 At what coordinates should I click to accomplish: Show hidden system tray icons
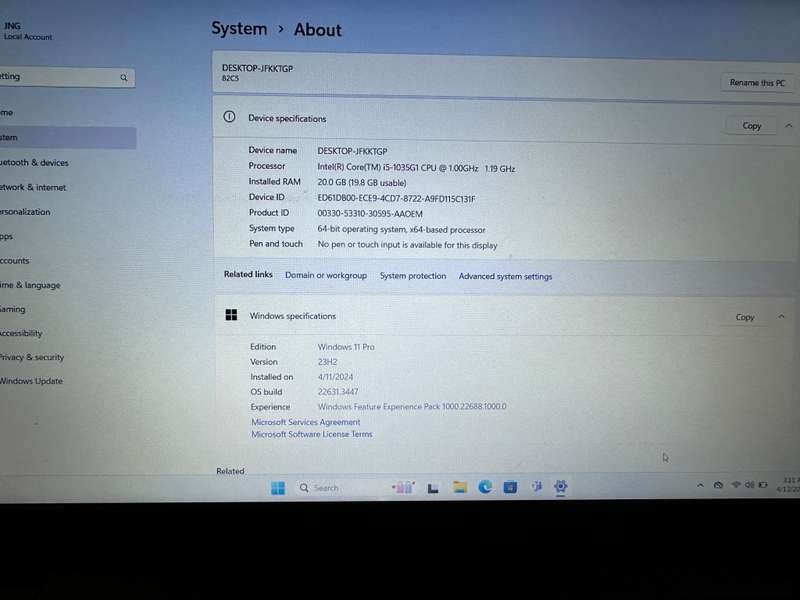point(700,486)
